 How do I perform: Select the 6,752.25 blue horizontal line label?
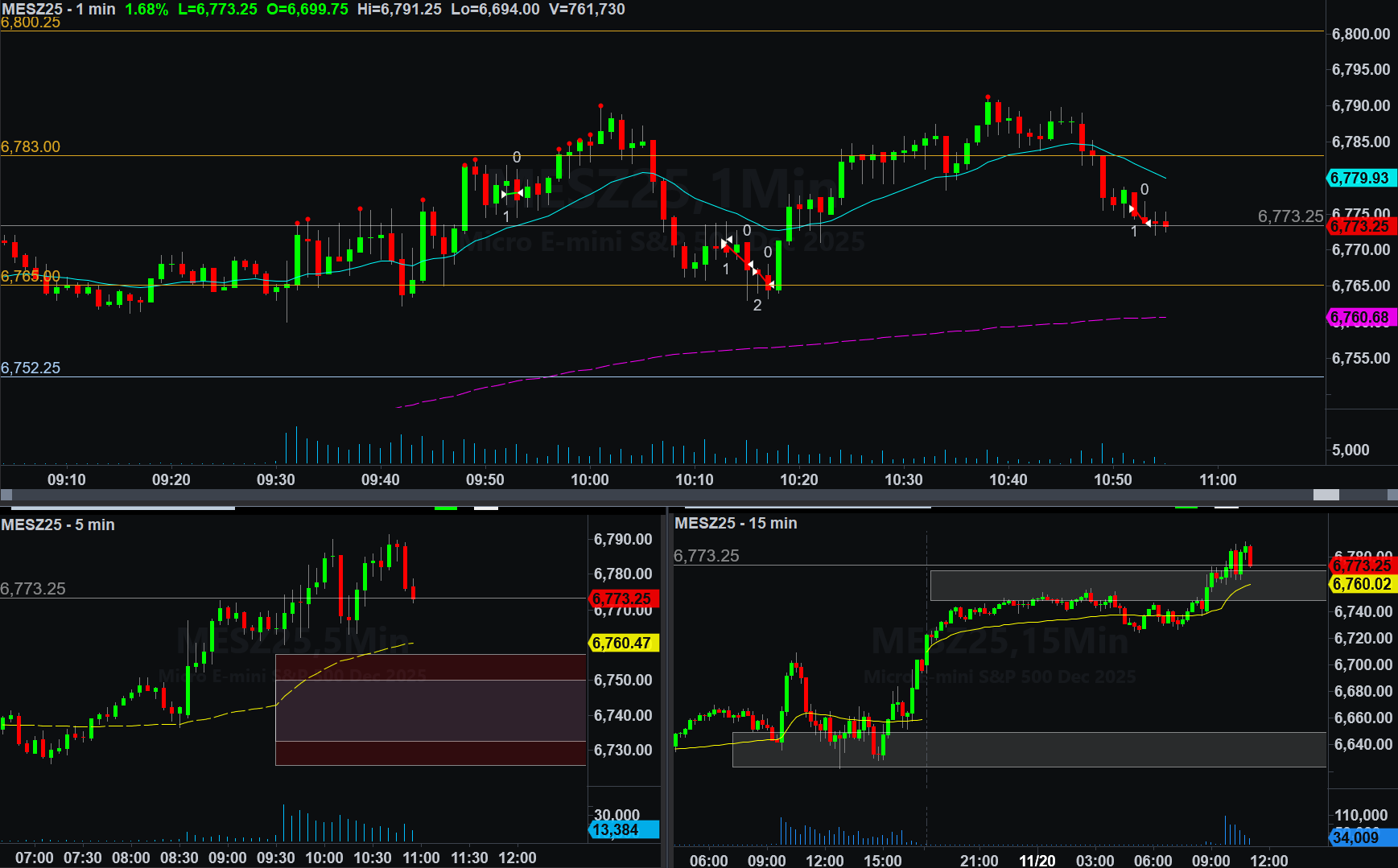[31, 368]
